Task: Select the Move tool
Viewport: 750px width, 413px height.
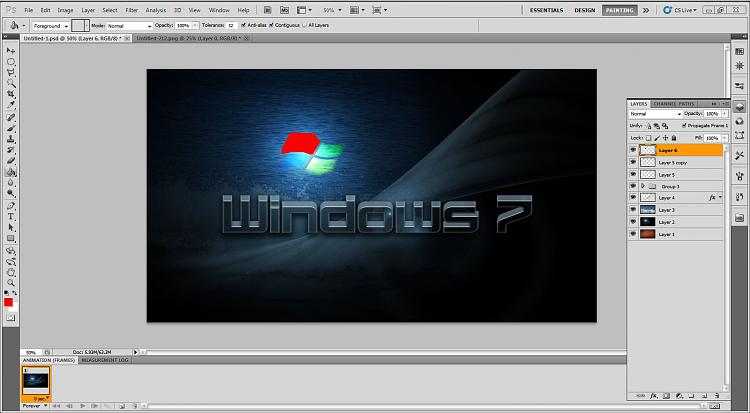Action: coord(11,51)
